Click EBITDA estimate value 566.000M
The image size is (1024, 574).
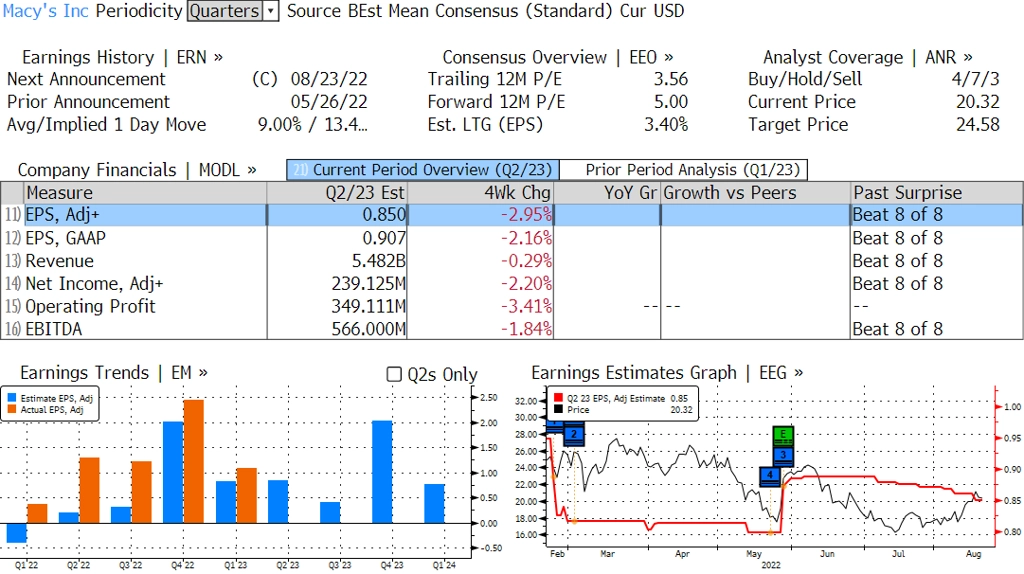(x=368, y=328)
